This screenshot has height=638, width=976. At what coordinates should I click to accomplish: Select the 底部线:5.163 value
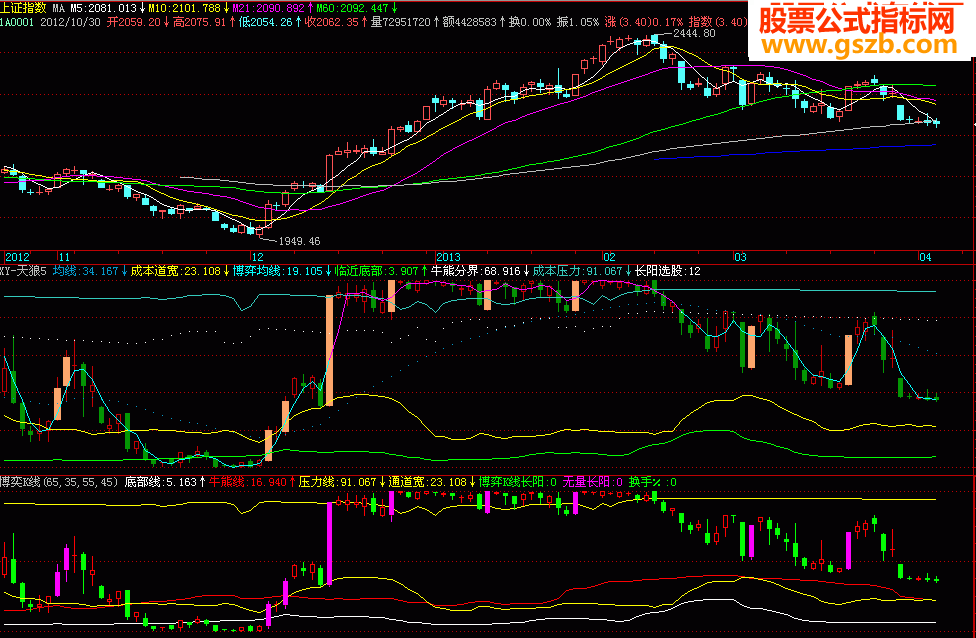pyautogui.click(x=161, y=482)
